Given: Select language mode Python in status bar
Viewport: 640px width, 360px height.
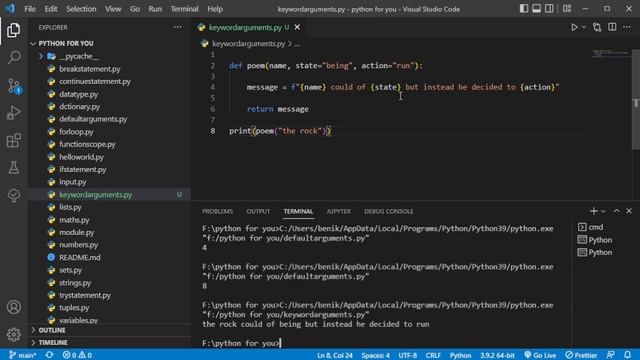Looking at the screenshot, I should [x=460, y=355].
